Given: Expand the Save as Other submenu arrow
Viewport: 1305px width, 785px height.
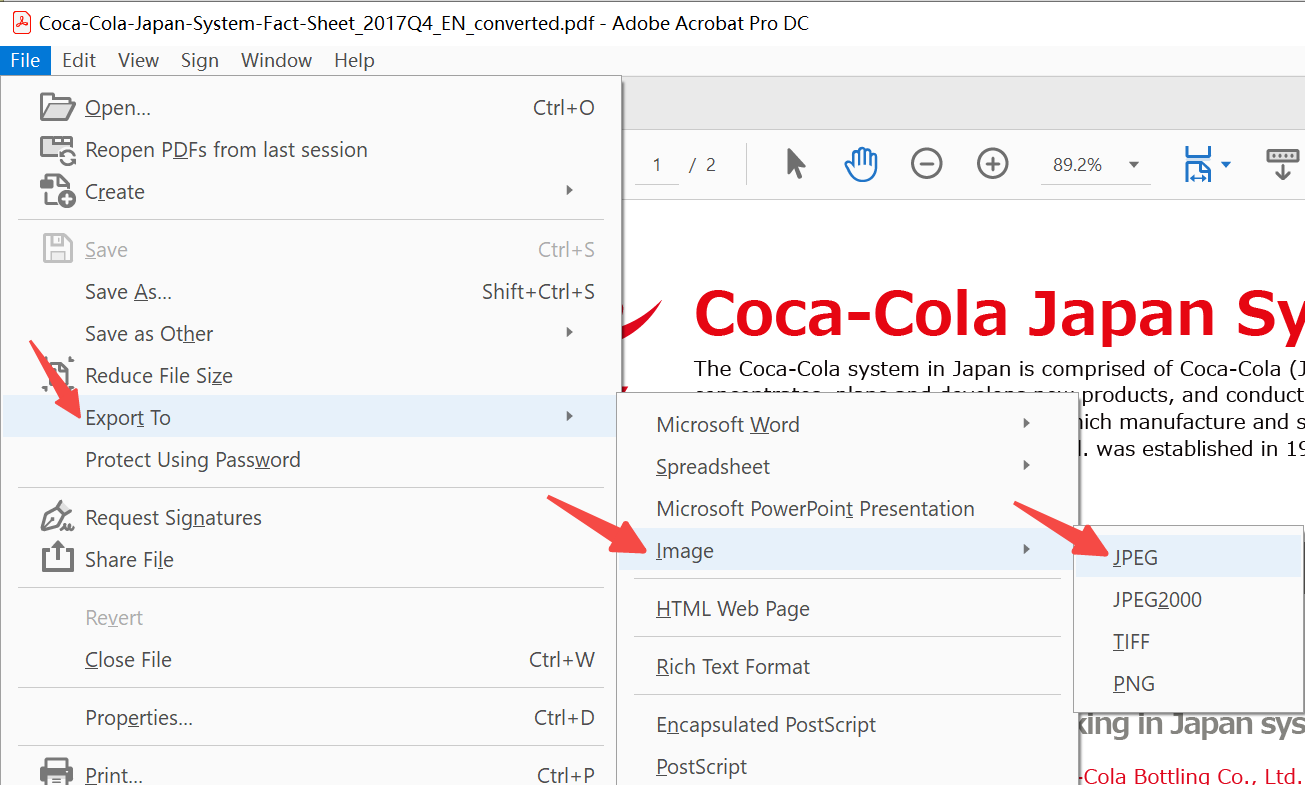Looking at the screenshot, I should 569,332.
